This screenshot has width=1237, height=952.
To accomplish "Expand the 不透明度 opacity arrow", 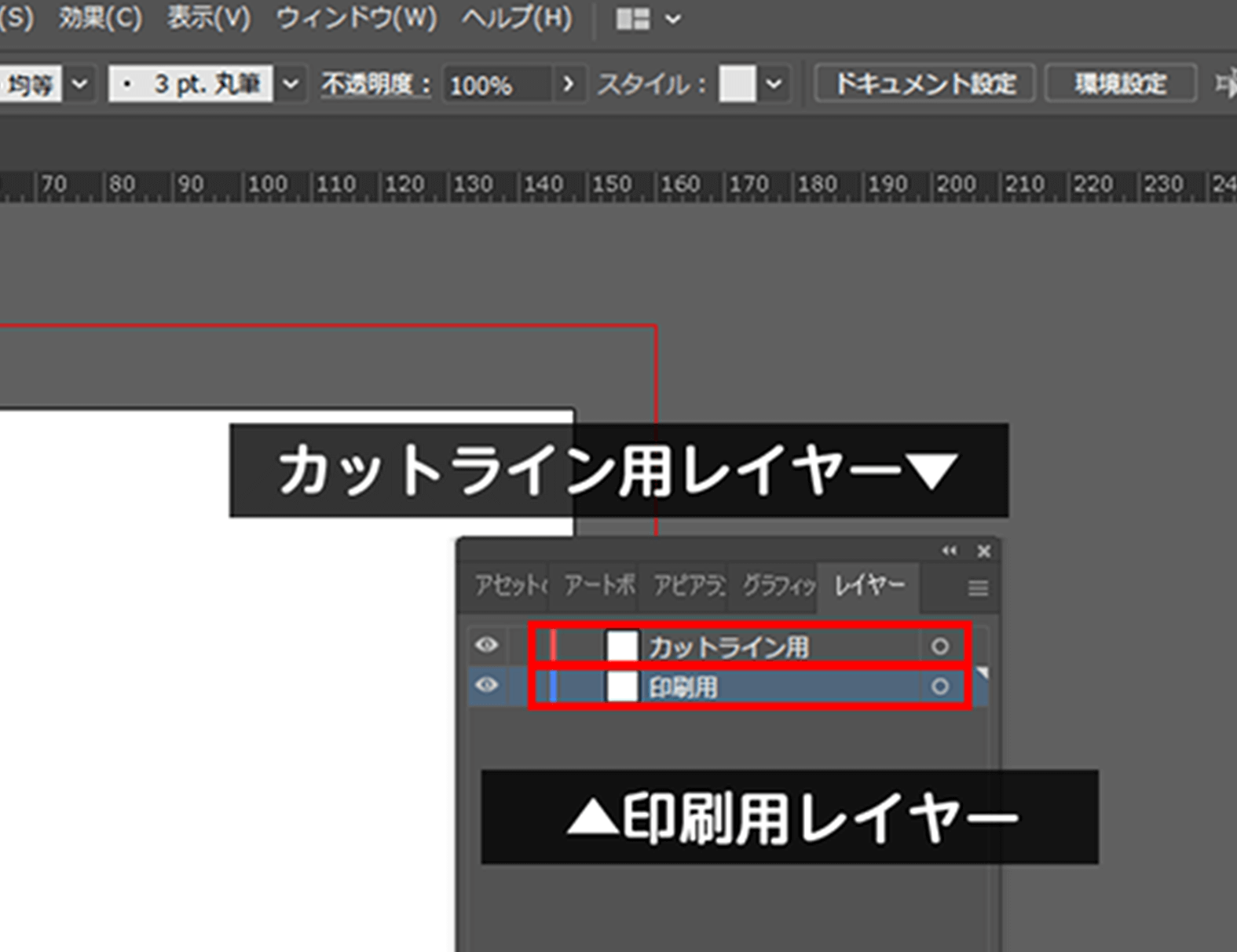I will [569, 83].
